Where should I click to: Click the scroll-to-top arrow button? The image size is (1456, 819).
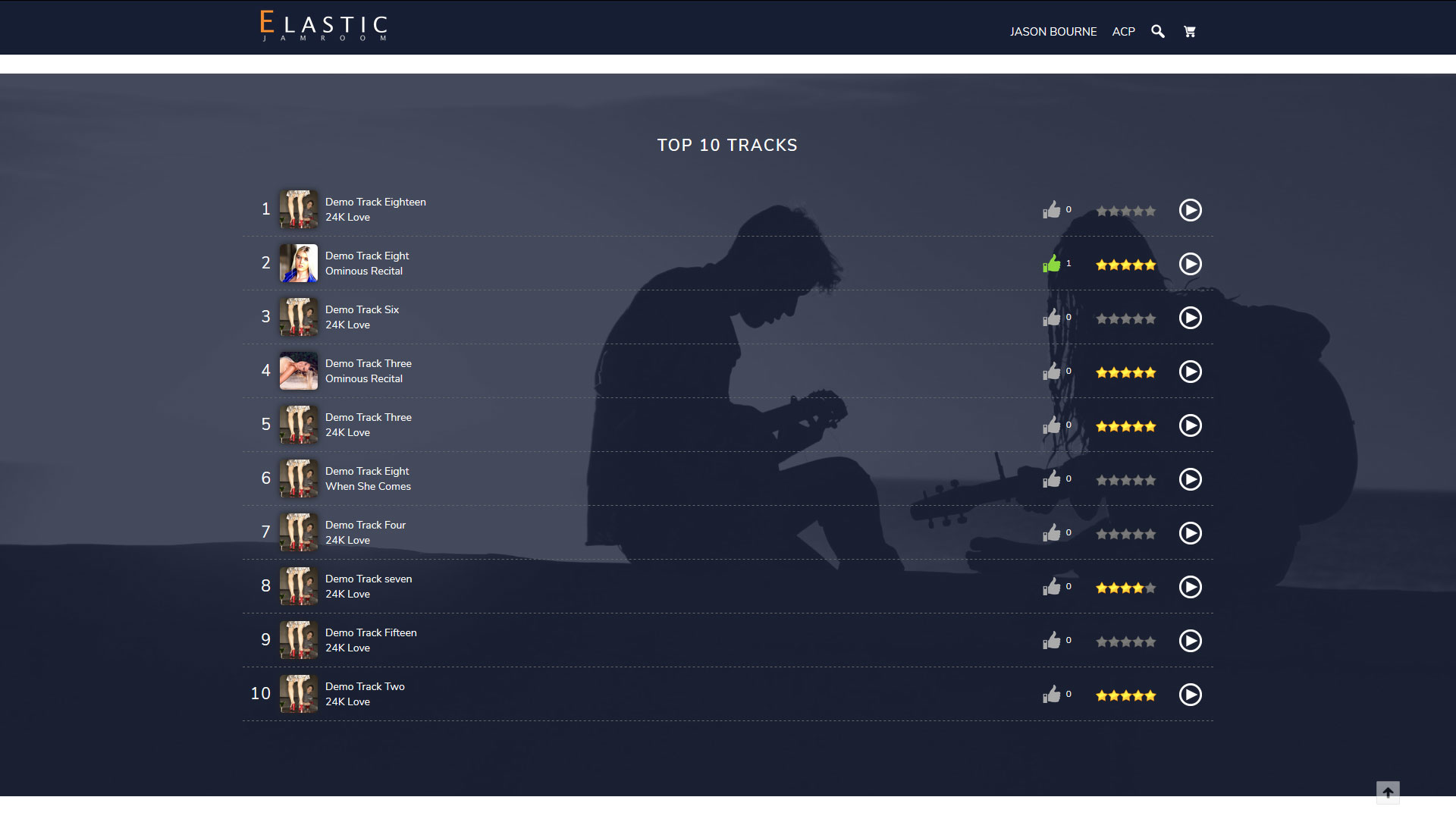pyautogui.click(x=1388, y=792)
